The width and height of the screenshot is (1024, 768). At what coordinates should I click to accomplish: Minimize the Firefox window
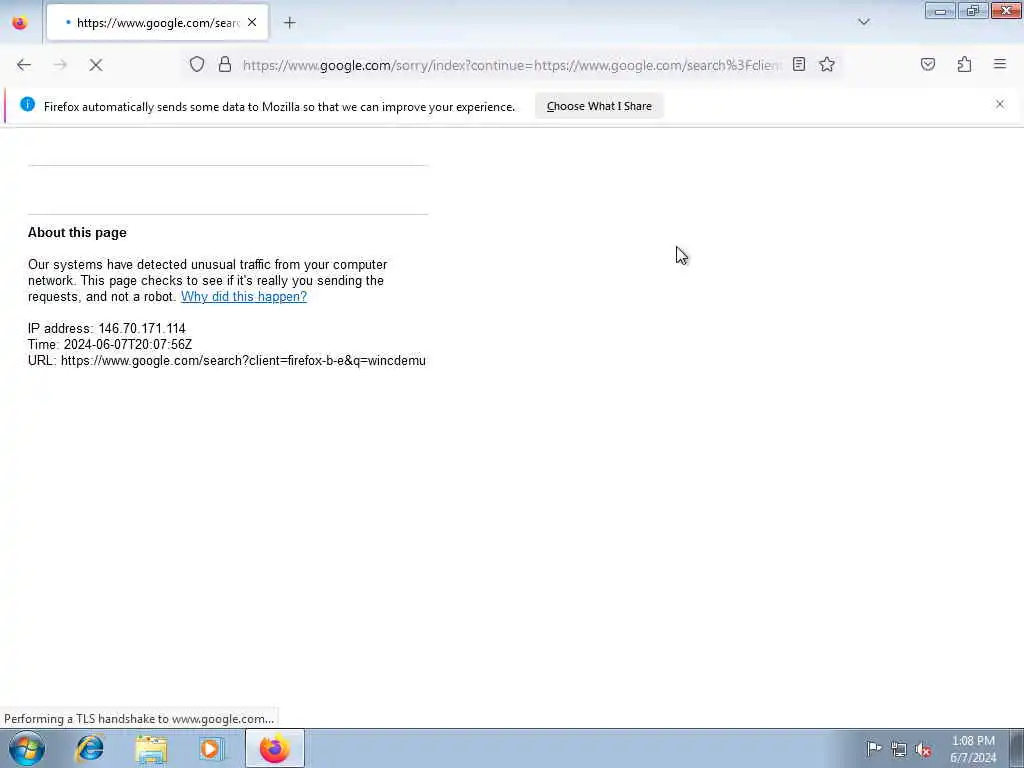tap(940, 11)
